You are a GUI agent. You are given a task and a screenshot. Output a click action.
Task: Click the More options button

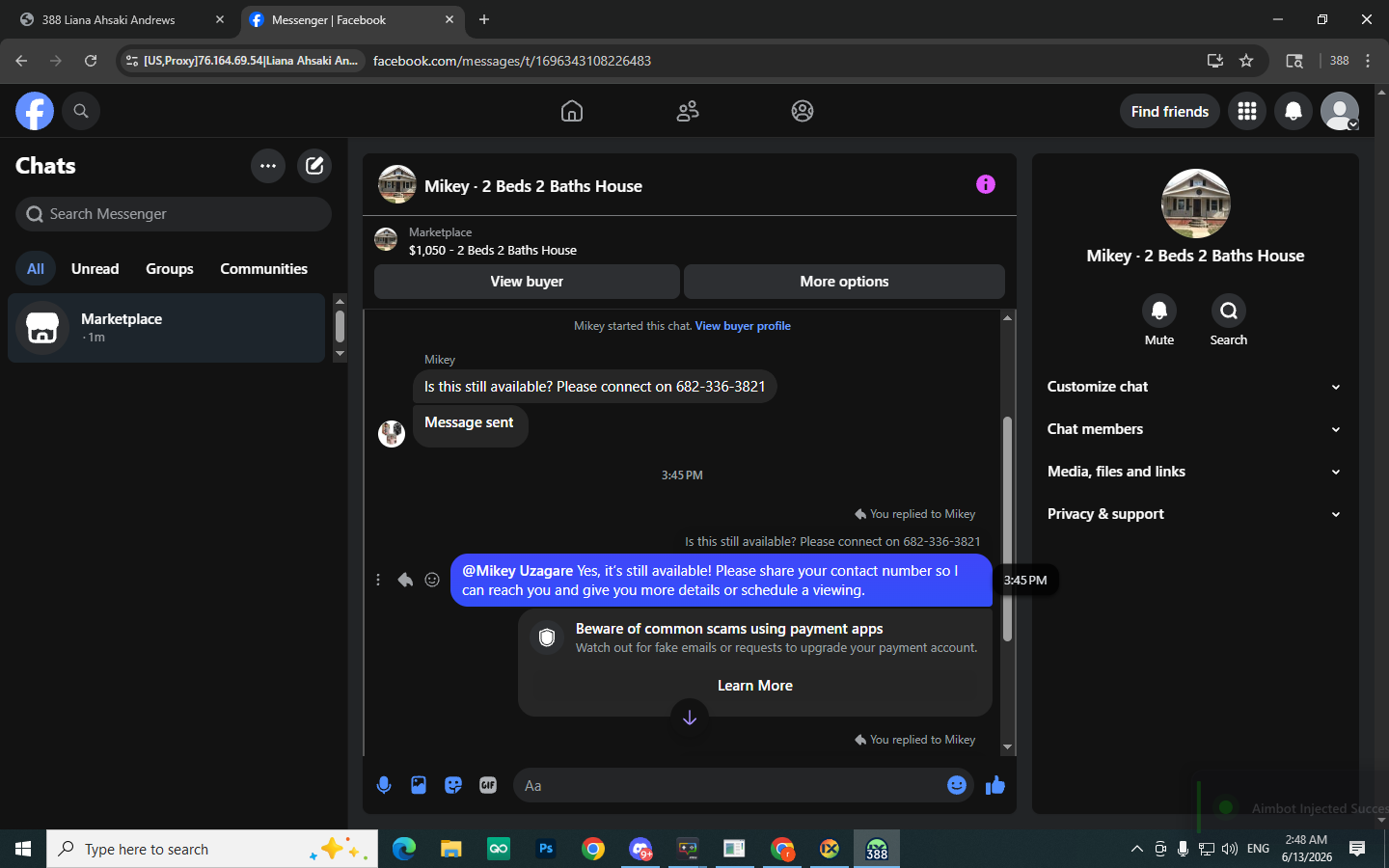tap(844, 282)
